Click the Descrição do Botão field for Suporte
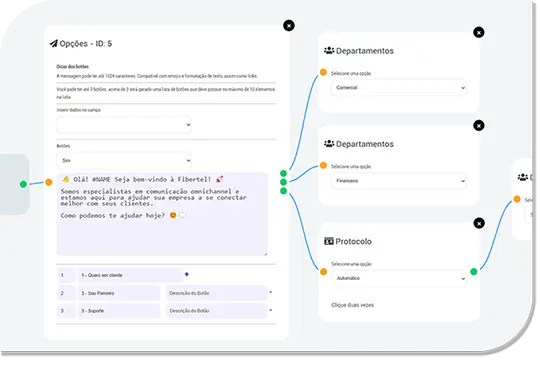This screenshot has width=540, height=366. (x=217, y=311)
